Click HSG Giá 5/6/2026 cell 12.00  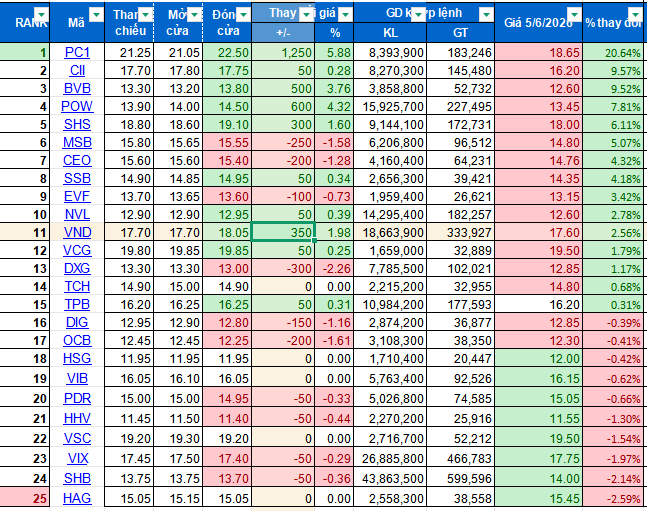coord(538,358)
